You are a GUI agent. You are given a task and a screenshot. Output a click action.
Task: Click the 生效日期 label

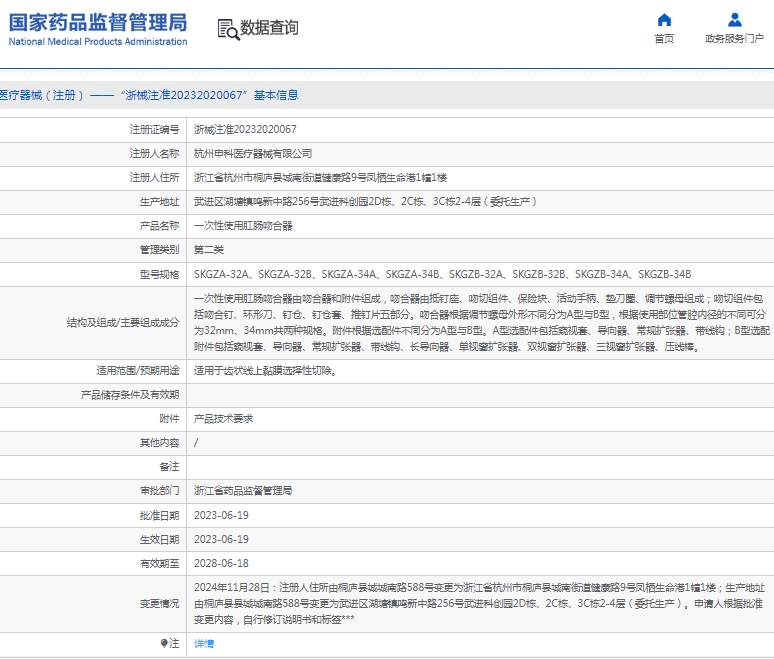(x=159, y=539)
